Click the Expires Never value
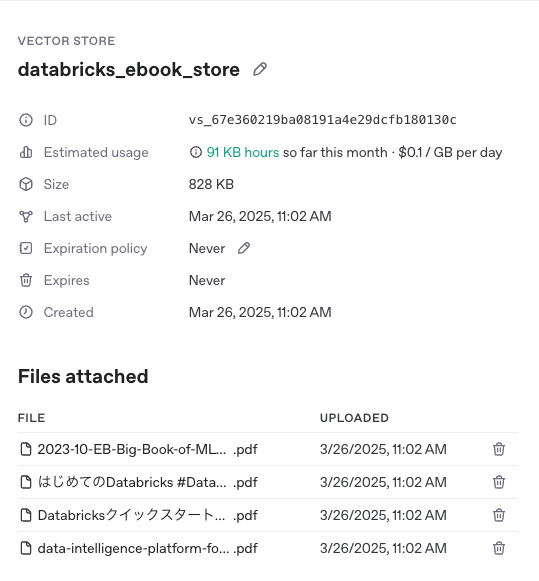This screenshot has width=539, height=581. (x=207, y=280)
